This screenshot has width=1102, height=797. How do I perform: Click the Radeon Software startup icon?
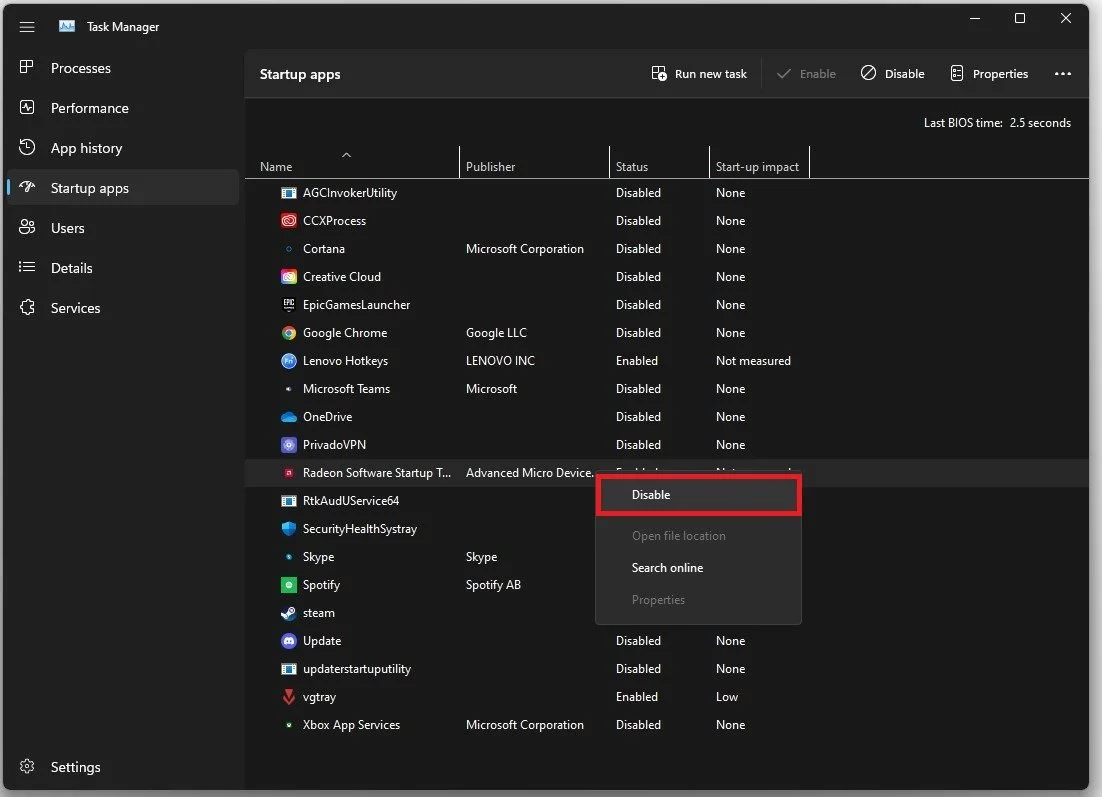289,473
